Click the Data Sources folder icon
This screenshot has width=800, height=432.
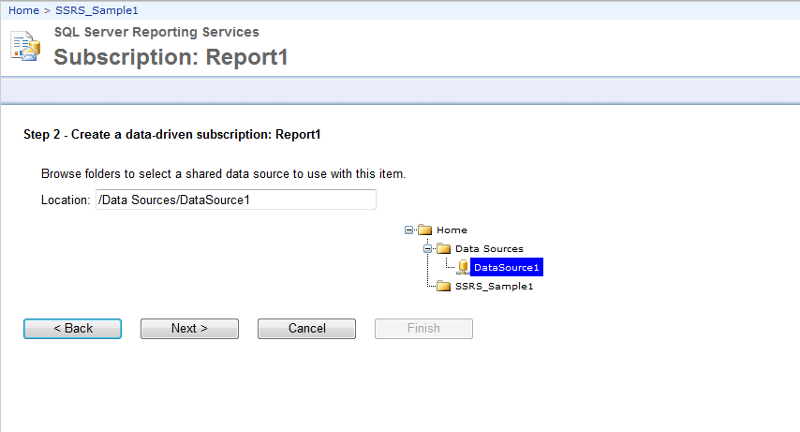click(x=444, y=249)
